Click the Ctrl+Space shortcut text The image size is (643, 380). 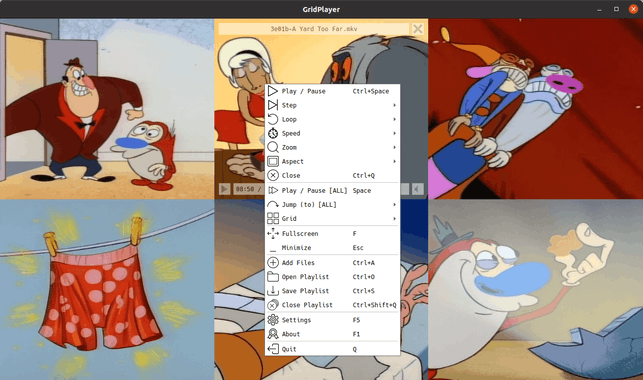[x=371, y=91]
